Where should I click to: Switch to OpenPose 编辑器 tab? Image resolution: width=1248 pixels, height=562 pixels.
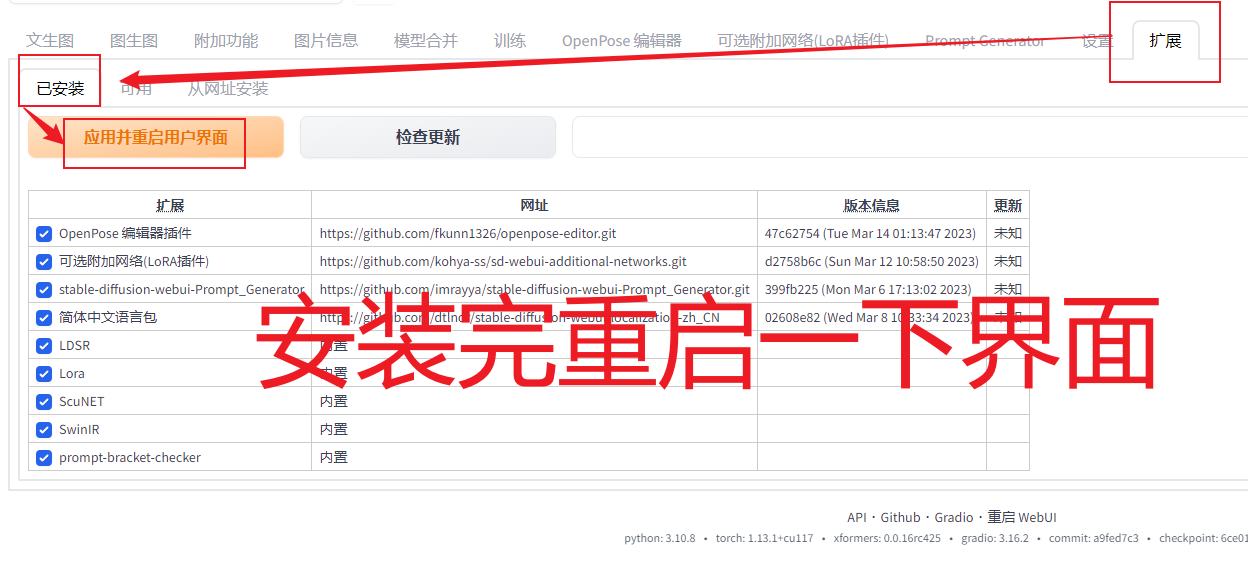point(622,41)
